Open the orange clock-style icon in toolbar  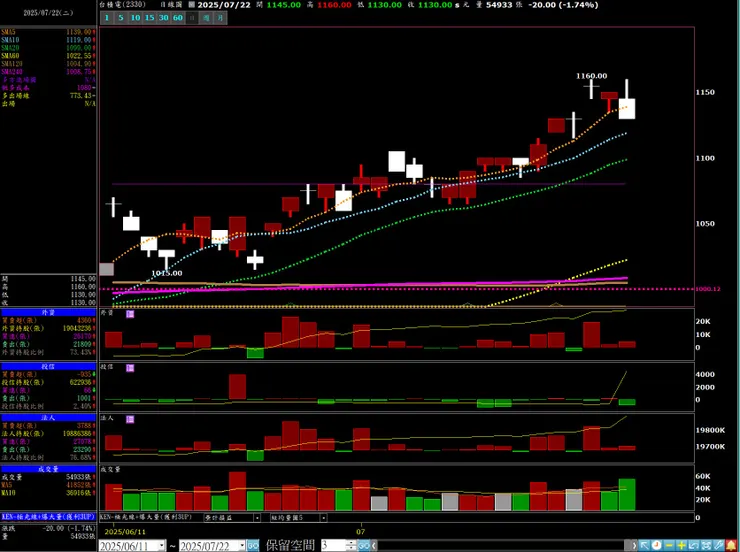pyautogui.click(x=656, y=545)
